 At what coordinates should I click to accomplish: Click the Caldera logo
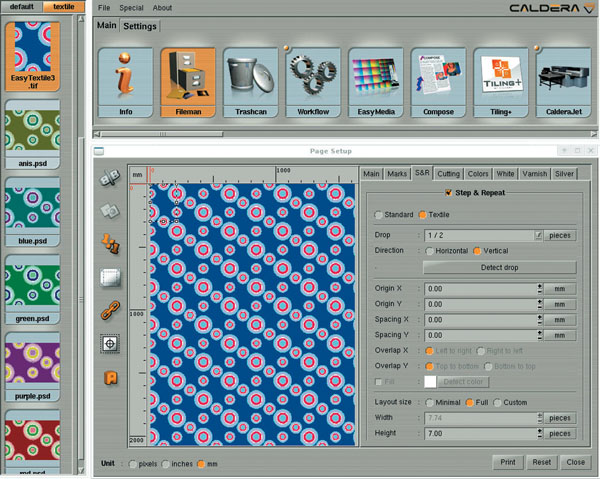pyautogui.click(x=551, y=8)
